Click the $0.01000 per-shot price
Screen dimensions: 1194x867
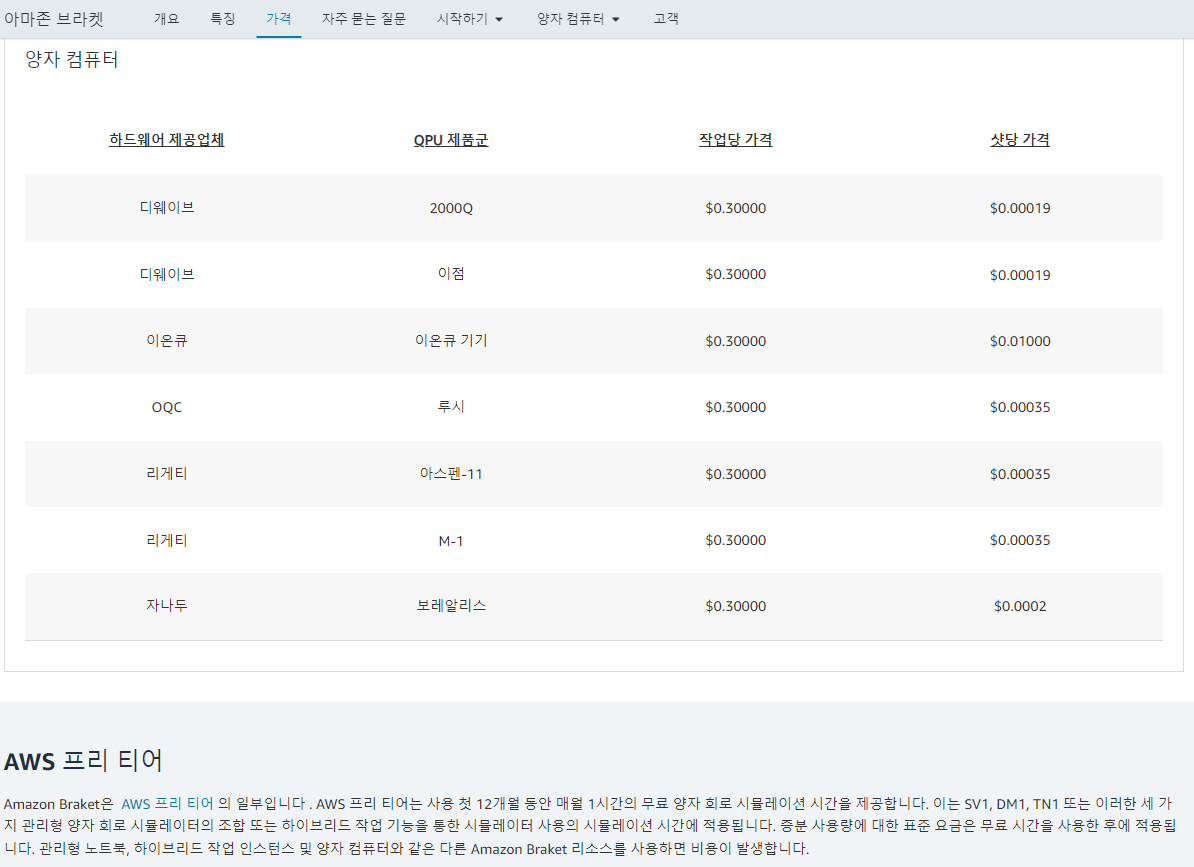(1020, 341)
